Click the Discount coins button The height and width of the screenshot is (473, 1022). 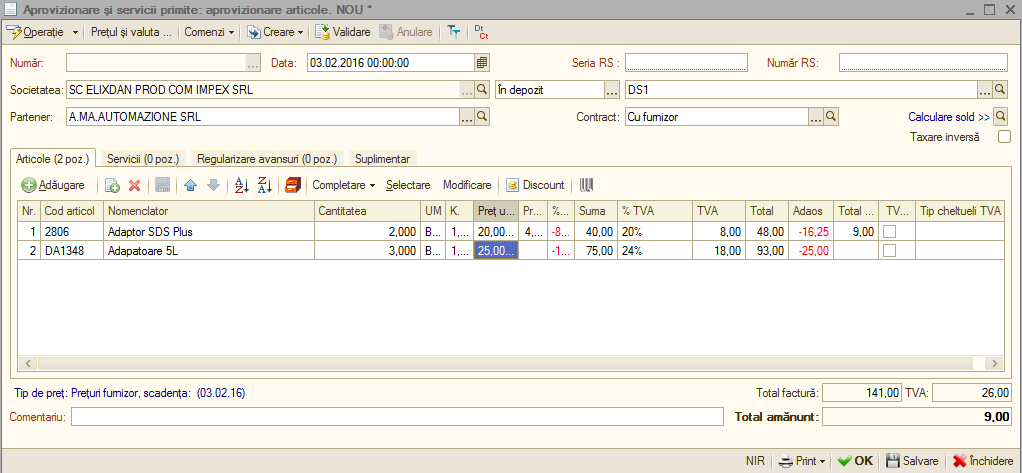(535, 185)
